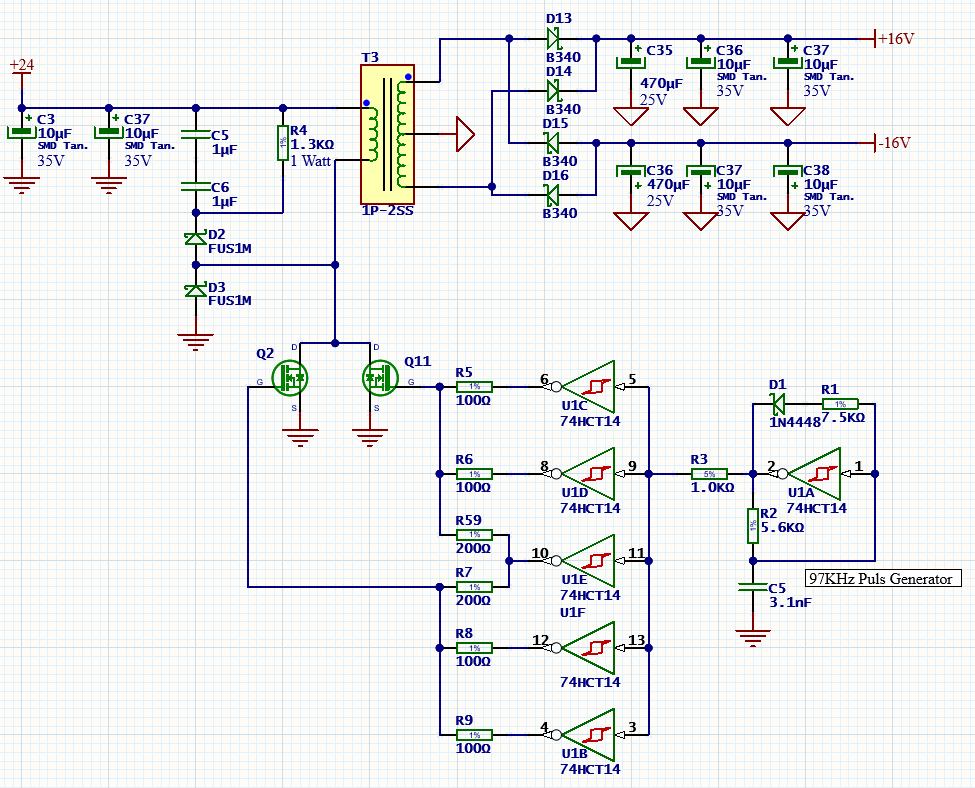Select the +24 supply port label
Viewport: 975px width, 788px height.
coord(21,66)
